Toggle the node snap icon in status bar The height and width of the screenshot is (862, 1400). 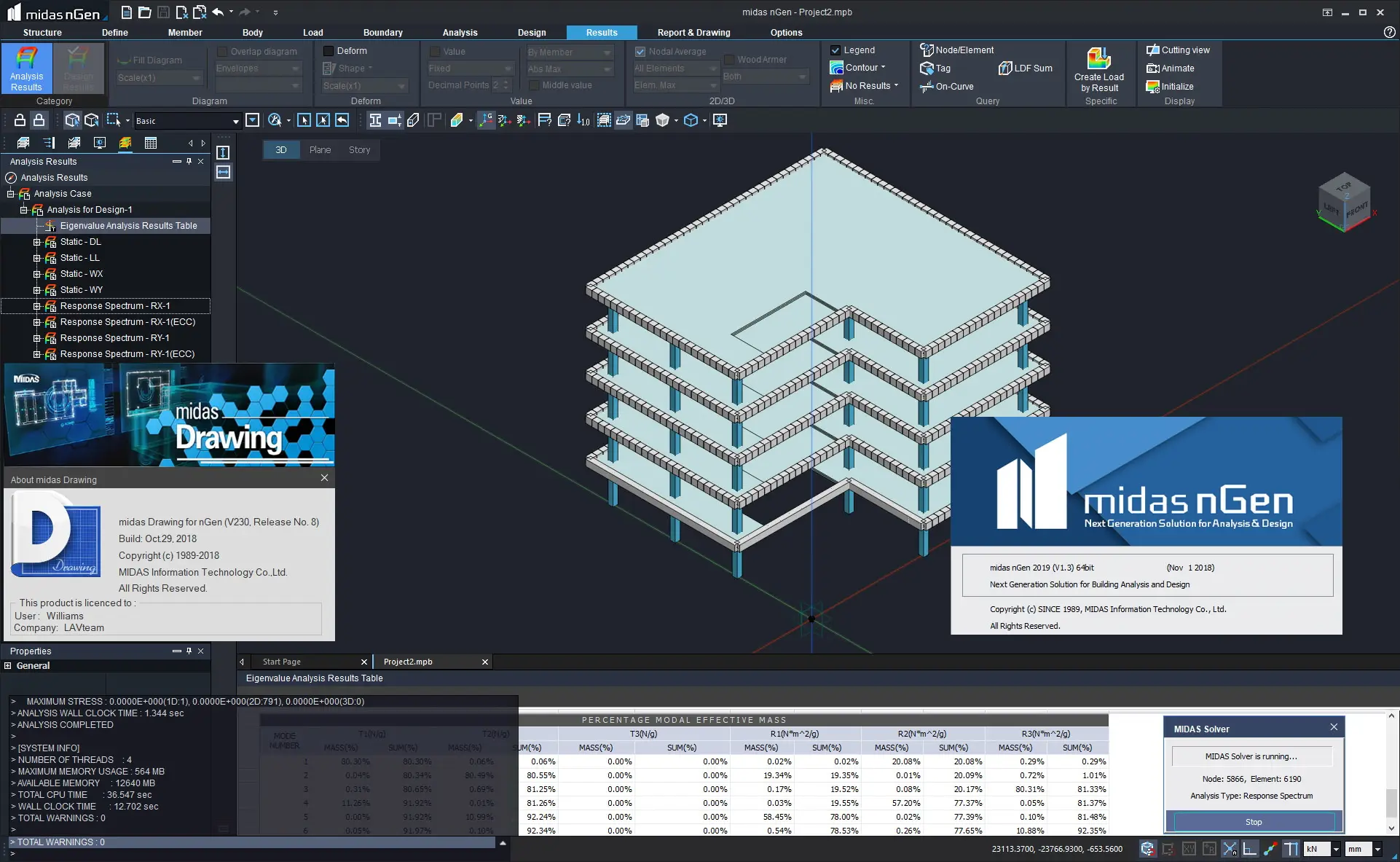coord(1230,849)
